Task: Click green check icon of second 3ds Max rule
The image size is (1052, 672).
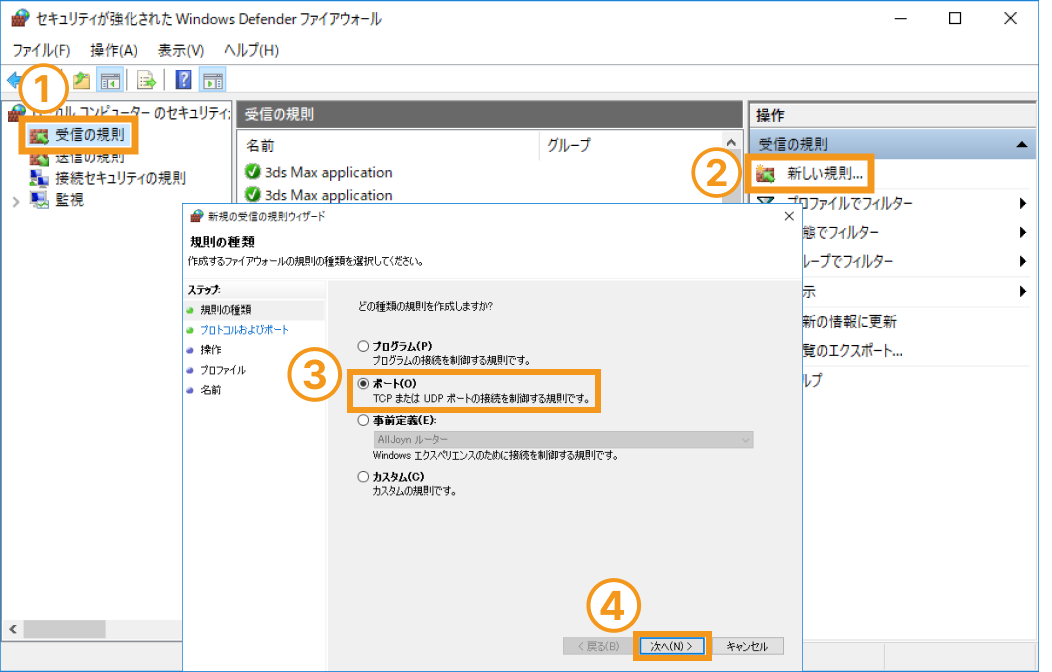Action: click(253, 194)
